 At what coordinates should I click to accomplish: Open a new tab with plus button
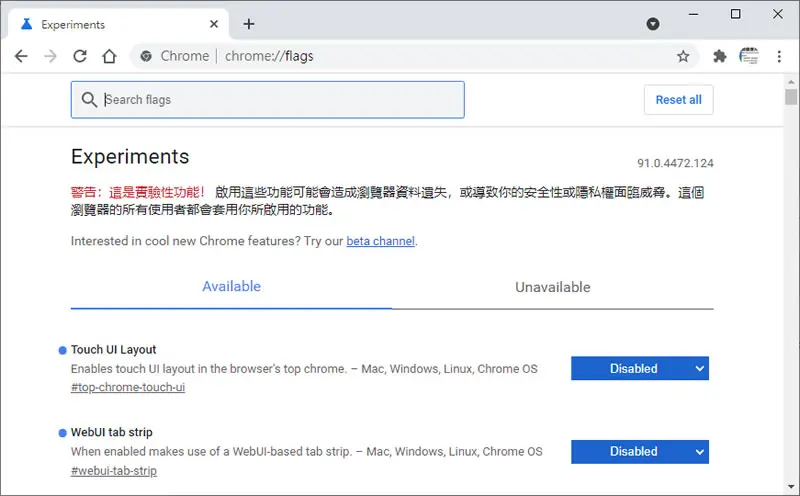[248, 24]
